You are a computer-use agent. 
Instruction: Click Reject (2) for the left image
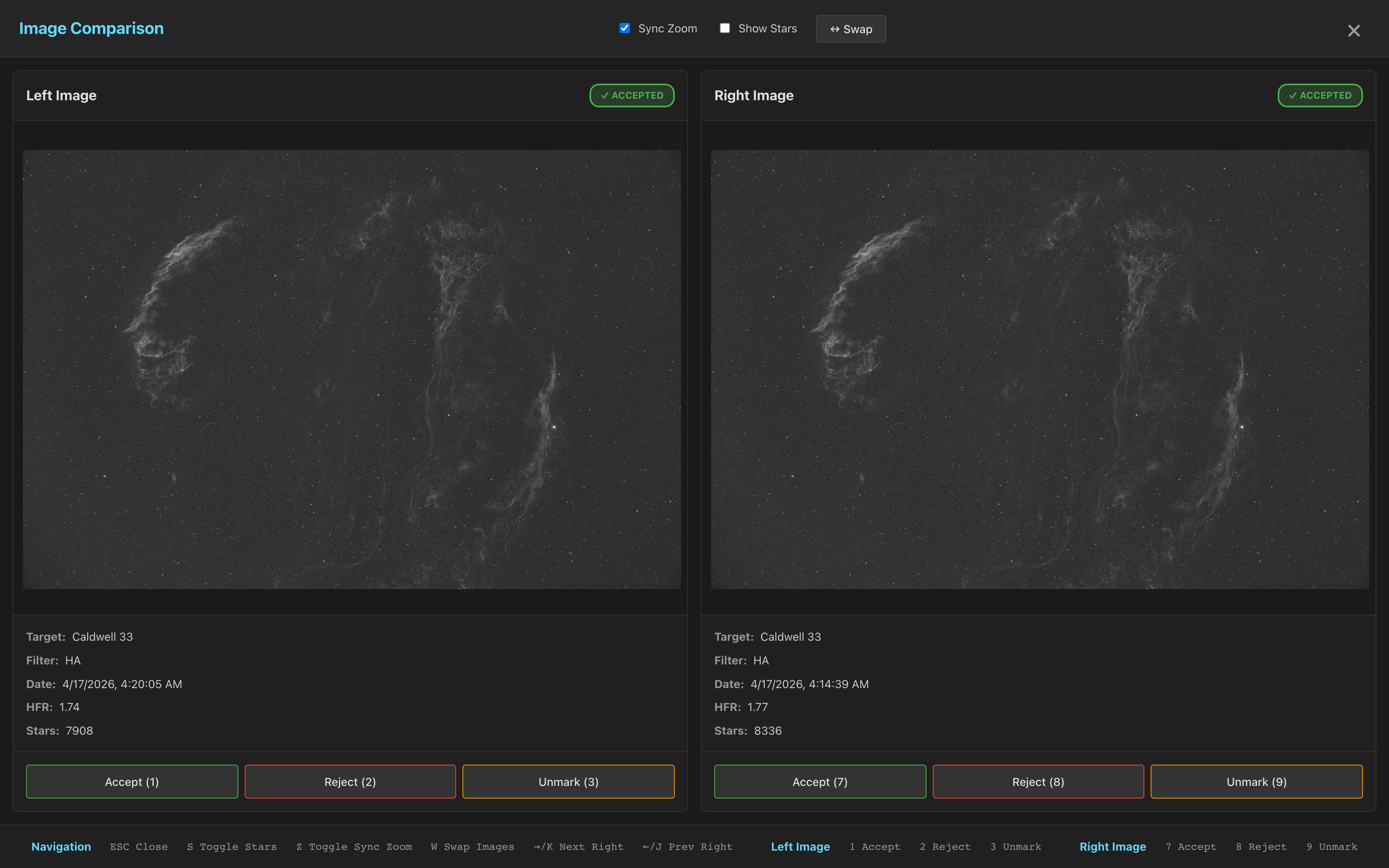350,781
